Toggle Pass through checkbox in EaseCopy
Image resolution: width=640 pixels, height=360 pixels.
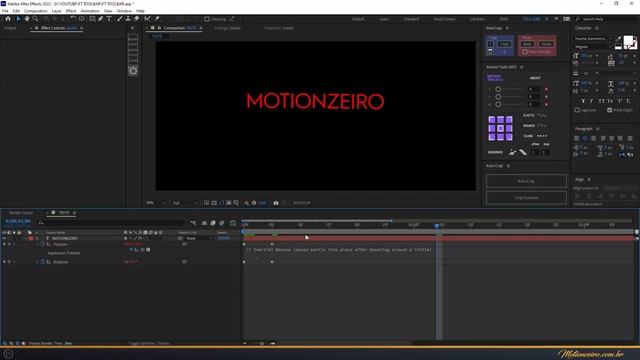click(525, 52)
